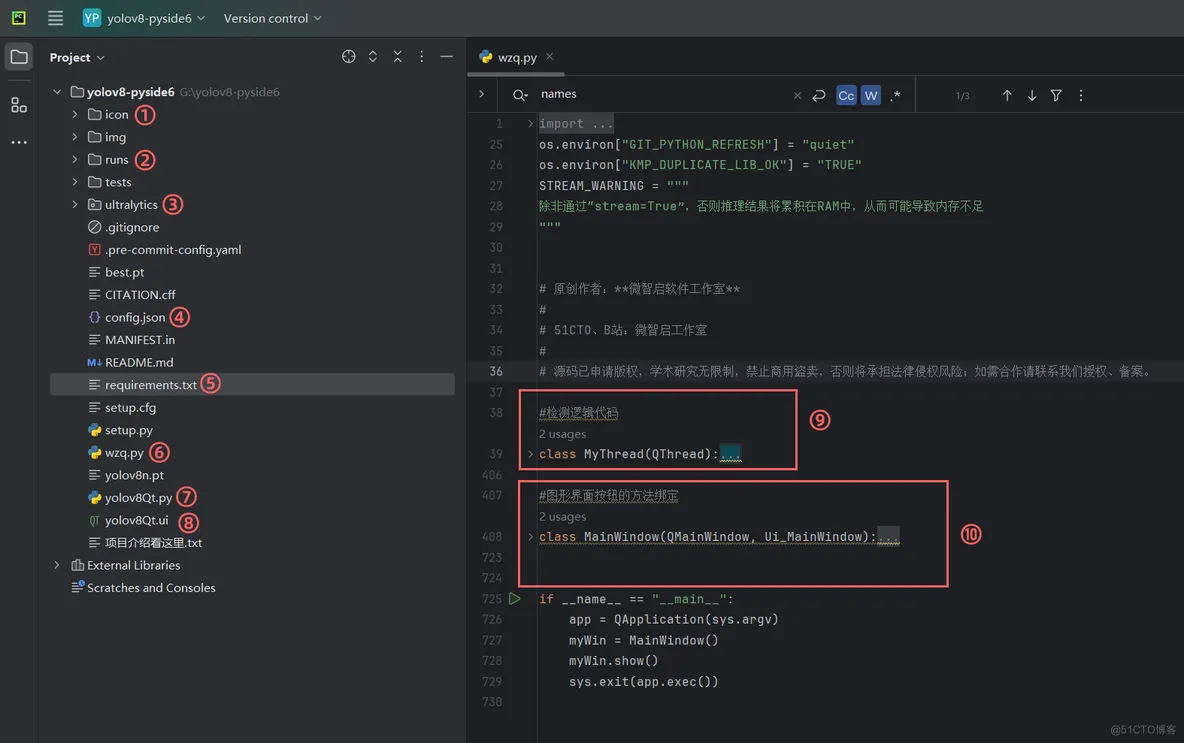Jump to next match with down arrow icon
Screen dimensions: 1184x743
1031,95
